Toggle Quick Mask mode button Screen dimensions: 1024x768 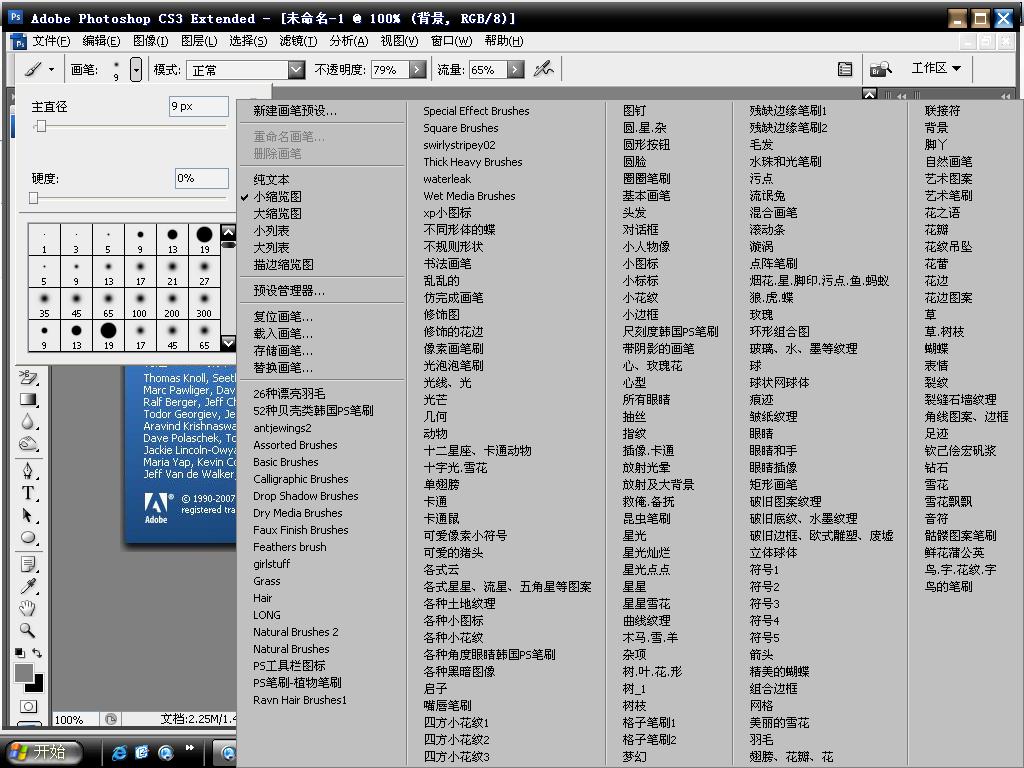28,707
